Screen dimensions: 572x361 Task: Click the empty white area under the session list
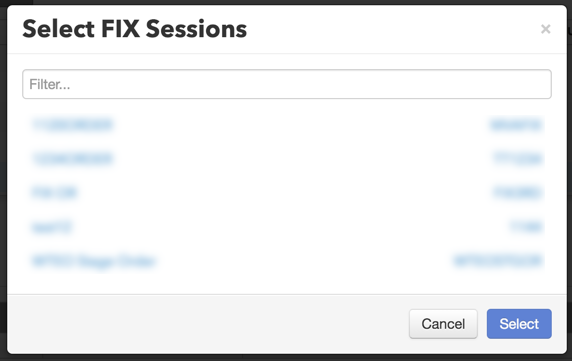pyautogui.click(x=287, y=283)
